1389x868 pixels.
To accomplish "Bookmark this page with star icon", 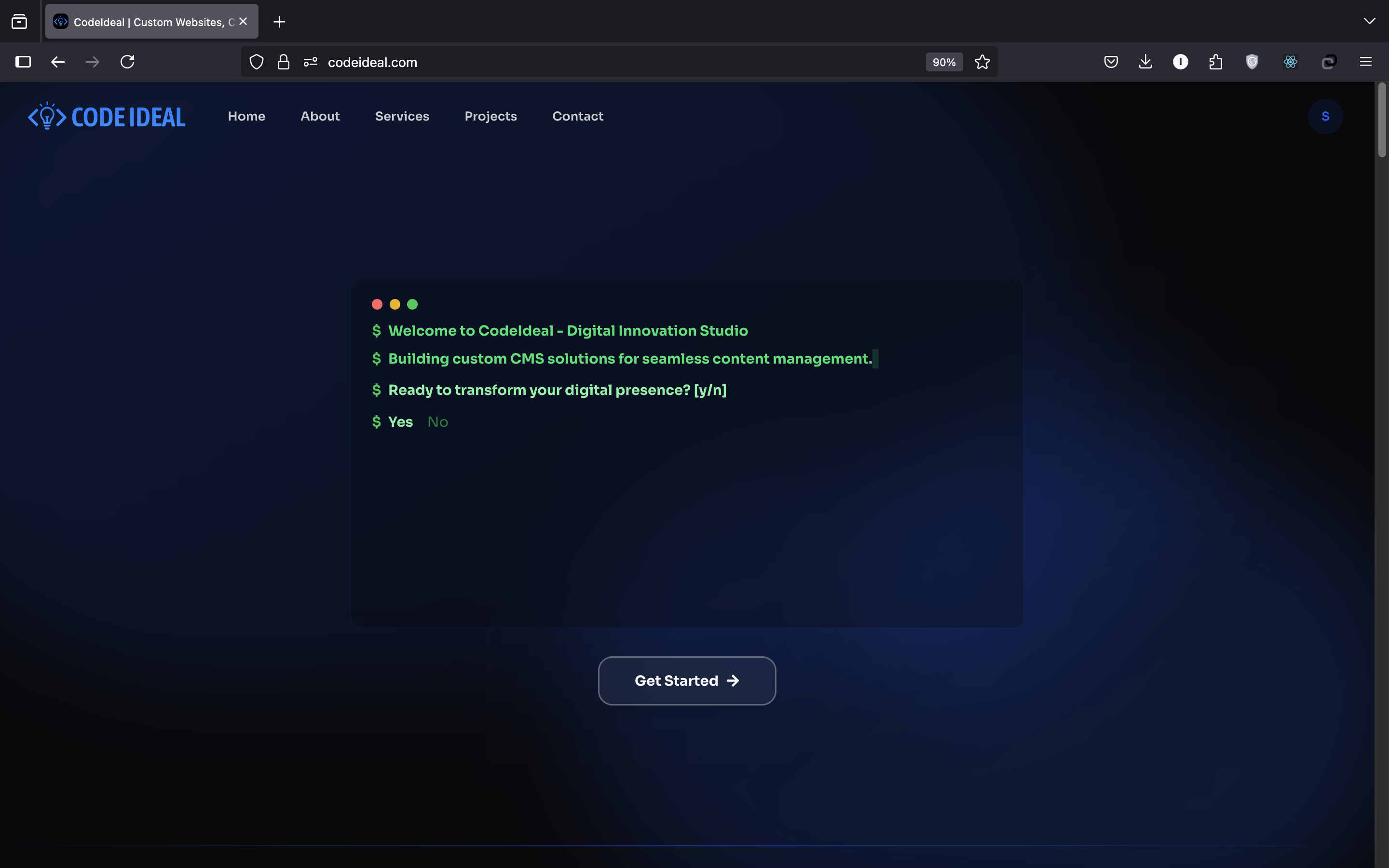I will point(982,62).
